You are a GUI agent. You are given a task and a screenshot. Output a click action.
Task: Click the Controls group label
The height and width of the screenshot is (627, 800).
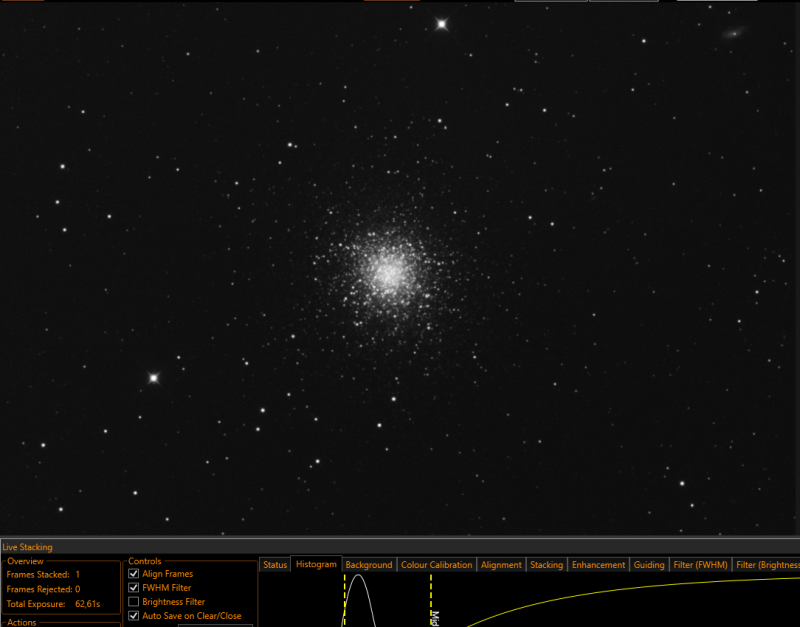click(144, 561)
